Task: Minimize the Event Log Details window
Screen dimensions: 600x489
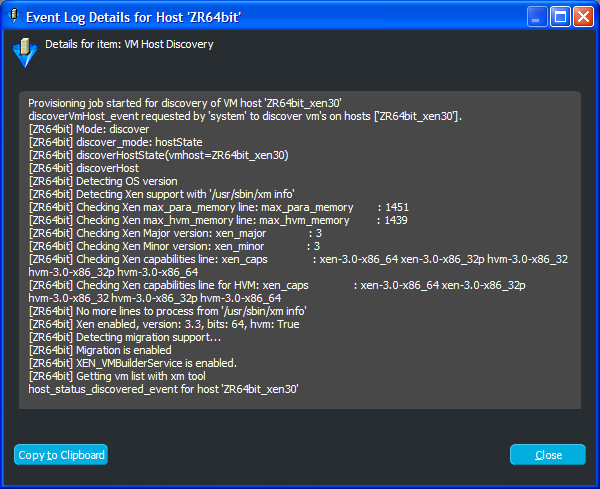Action: tap(536, 17)
